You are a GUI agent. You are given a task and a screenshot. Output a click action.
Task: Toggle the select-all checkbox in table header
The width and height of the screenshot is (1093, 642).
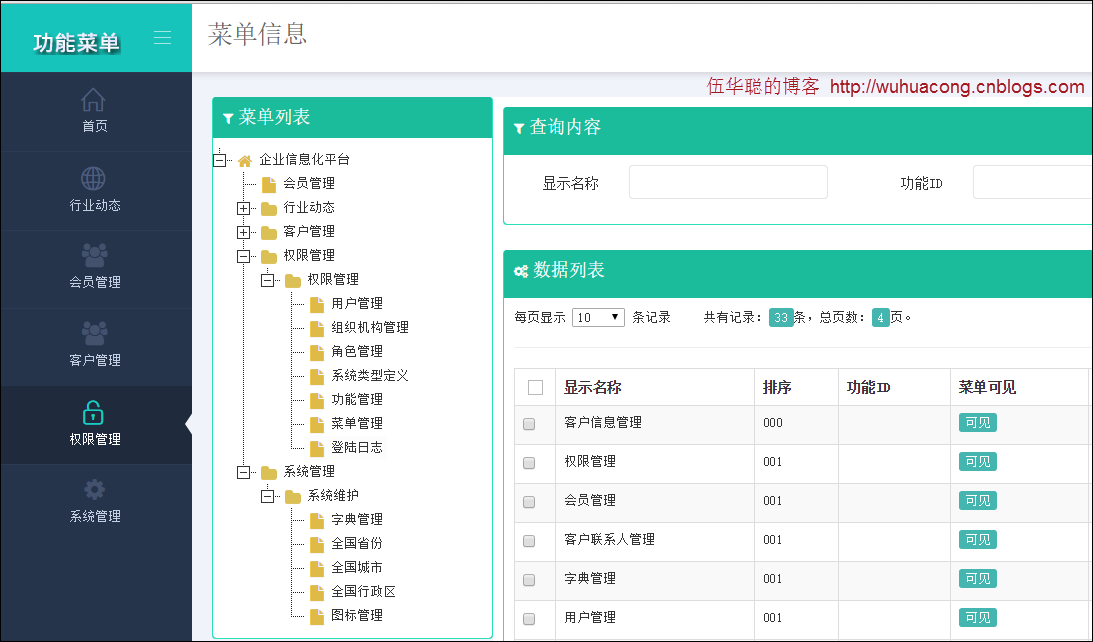pyautogui.click(x=535, y=388)
